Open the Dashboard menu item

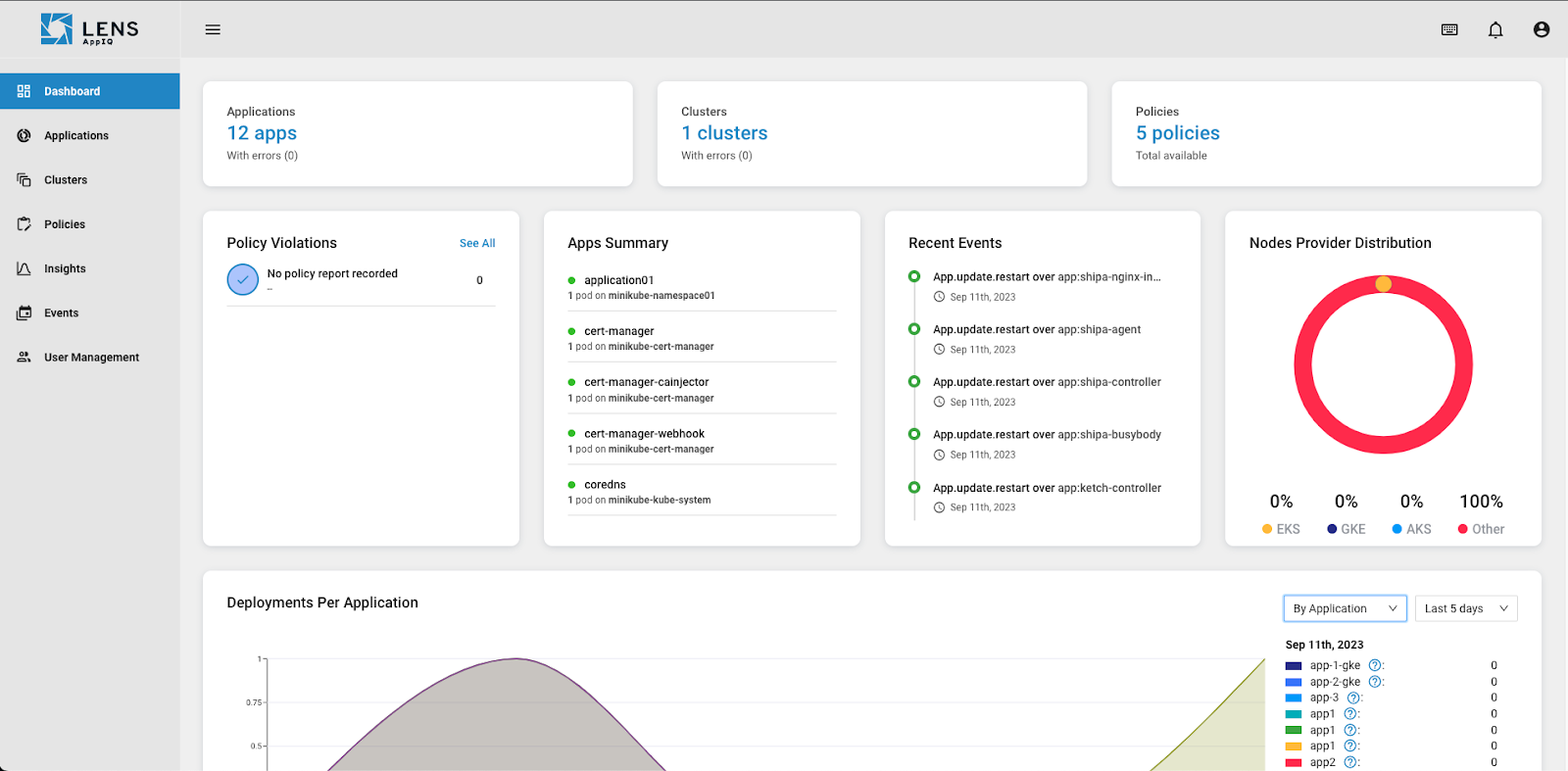(90, 91)
